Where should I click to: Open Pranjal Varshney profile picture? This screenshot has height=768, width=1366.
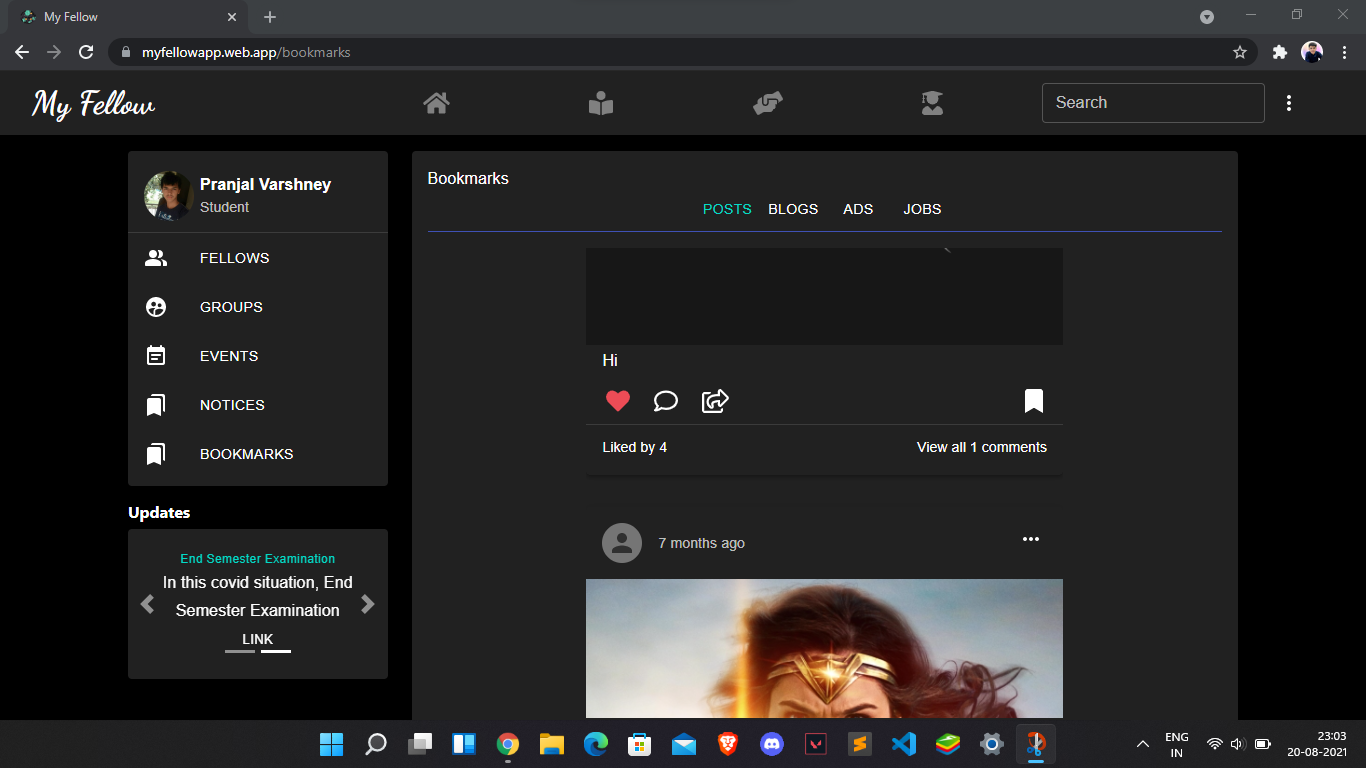tap(168, 195)
